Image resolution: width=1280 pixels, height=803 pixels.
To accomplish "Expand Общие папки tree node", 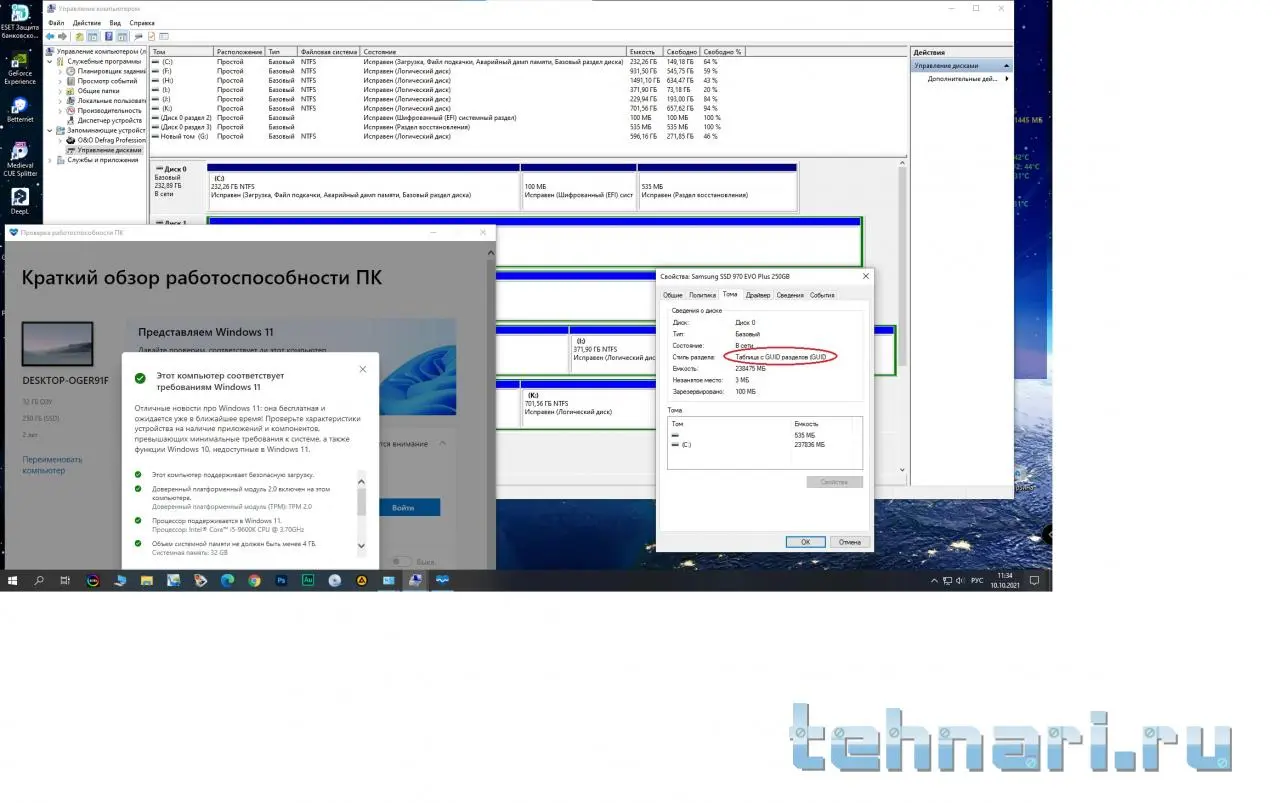I will pyautogui.click(x=60, y=91).
